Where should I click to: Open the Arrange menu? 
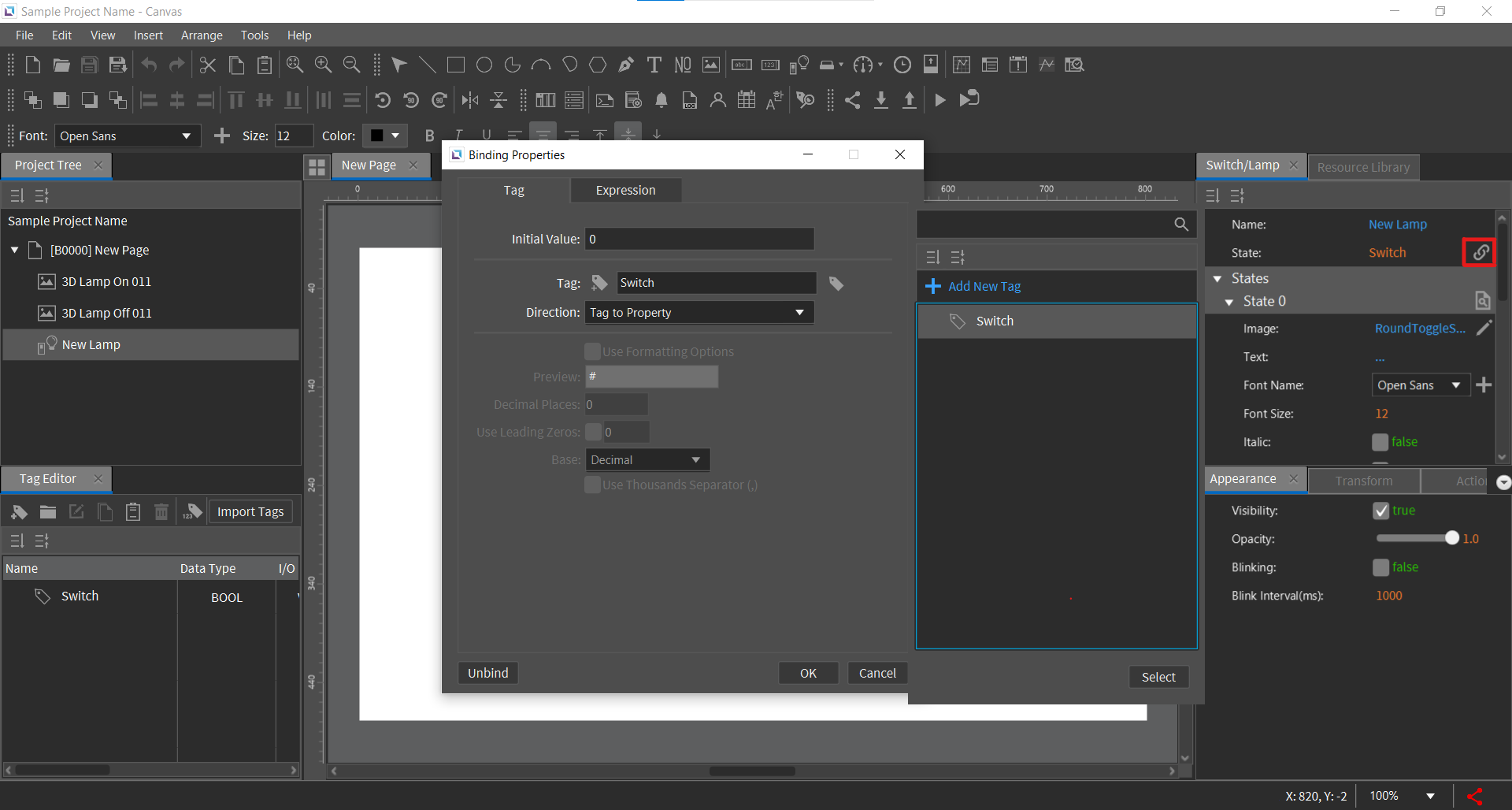(202, 35)
